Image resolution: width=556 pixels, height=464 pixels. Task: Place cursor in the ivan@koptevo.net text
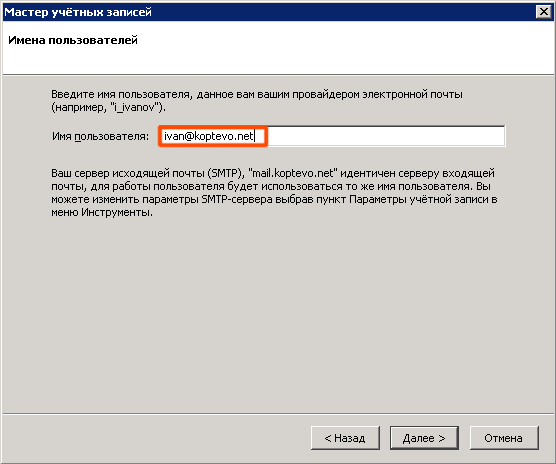click(x=208, y=136)
